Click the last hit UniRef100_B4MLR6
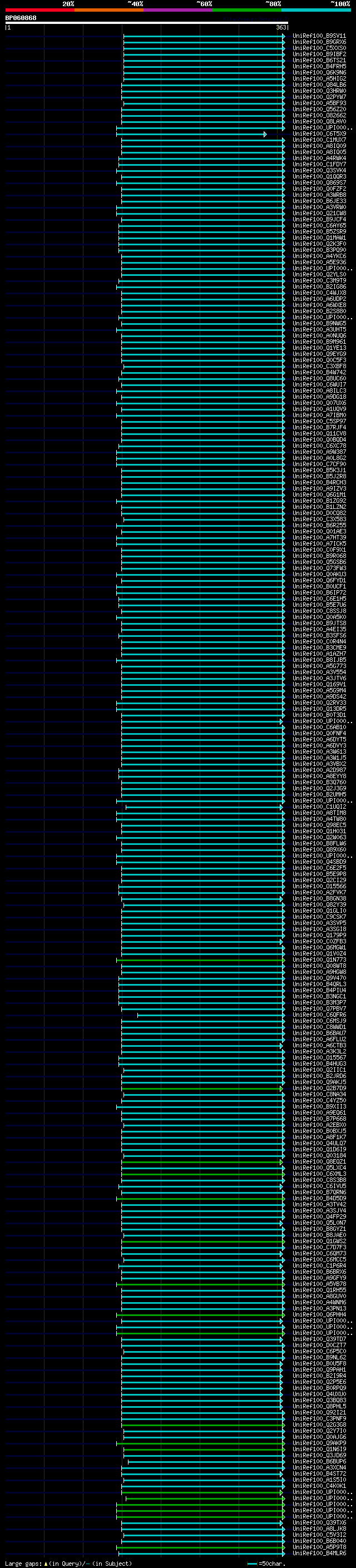Screen dimensions: 356x1568 319,1553
